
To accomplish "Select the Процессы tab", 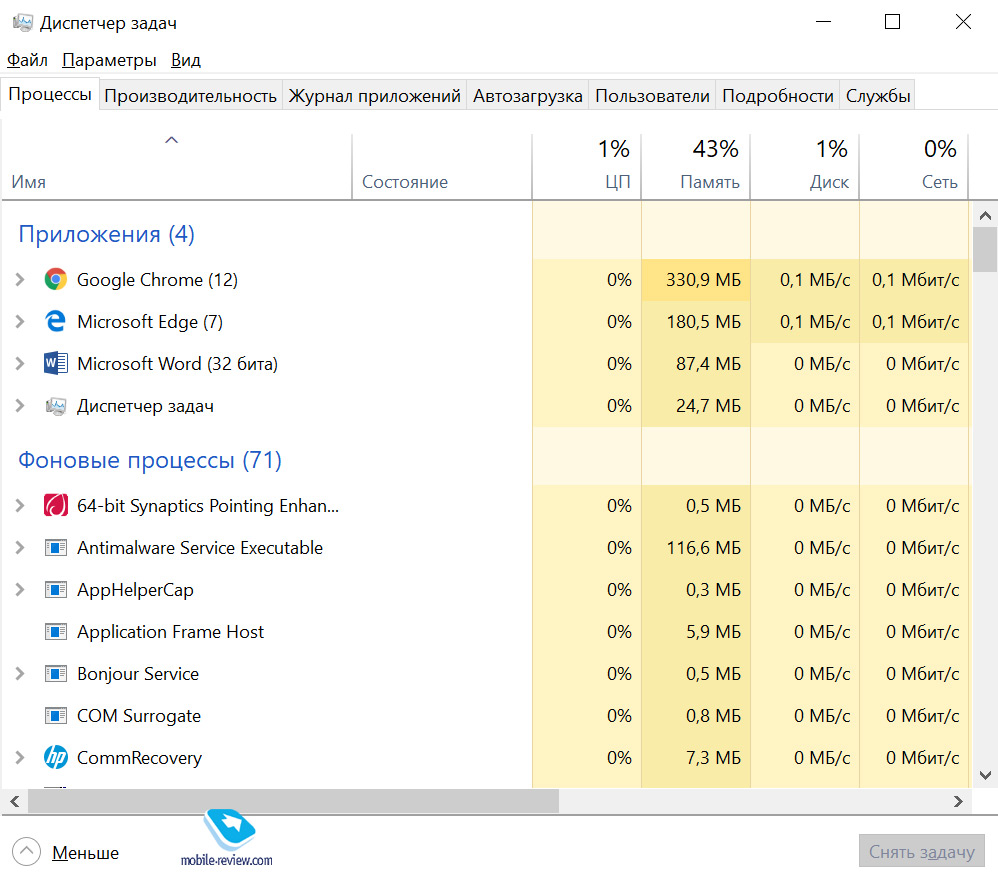I will pyautogui.click(x=50, y=94).
